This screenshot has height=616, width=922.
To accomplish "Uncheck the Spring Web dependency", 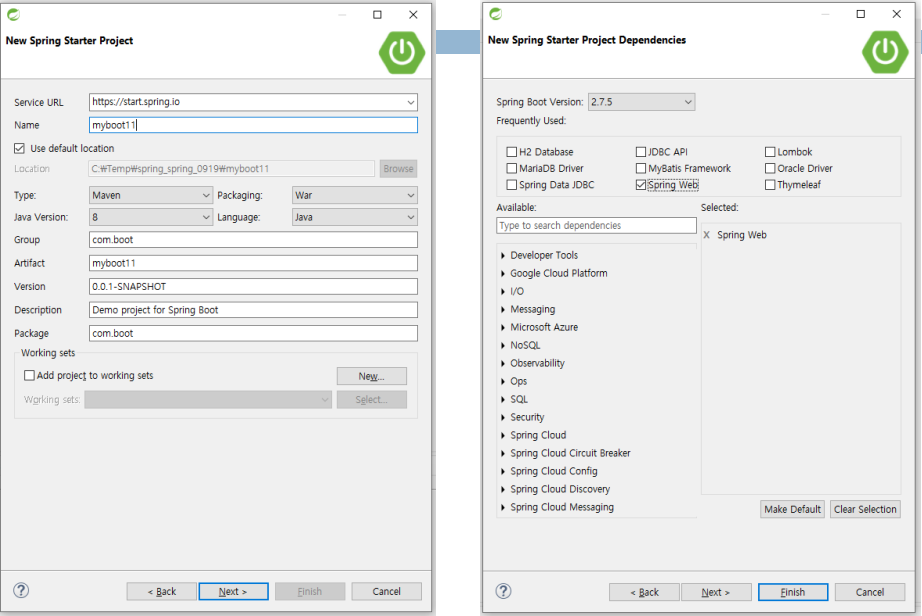I will 641,185.
